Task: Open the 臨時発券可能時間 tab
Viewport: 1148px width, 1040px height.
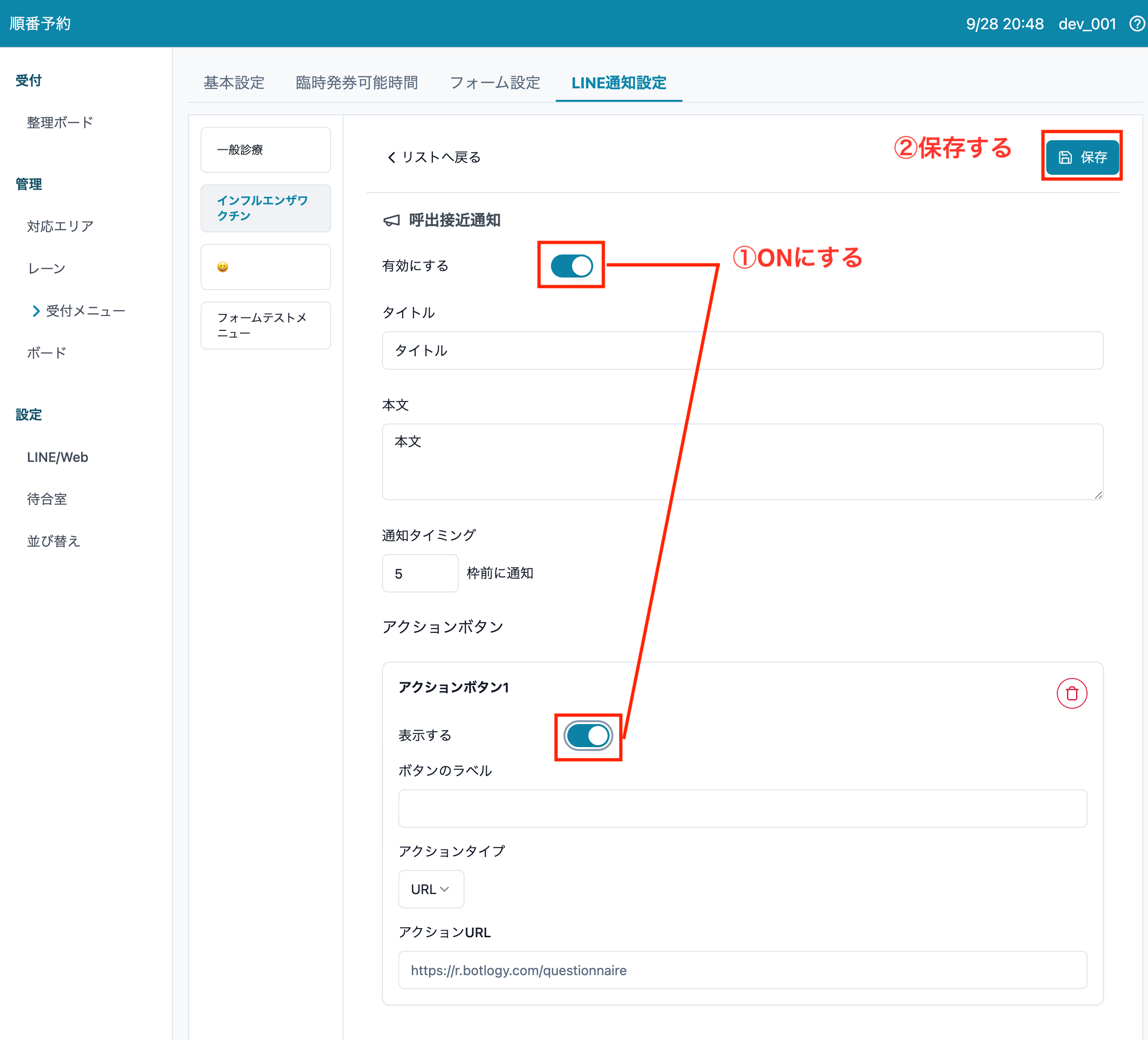Action: tap(357, 83)
